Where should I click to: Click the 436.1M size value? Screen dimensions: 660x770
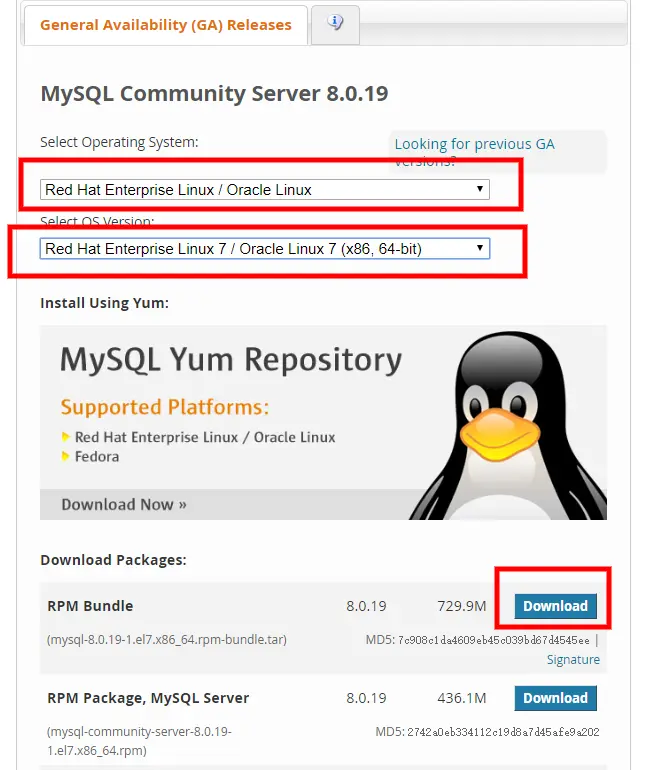click(462, 698)
